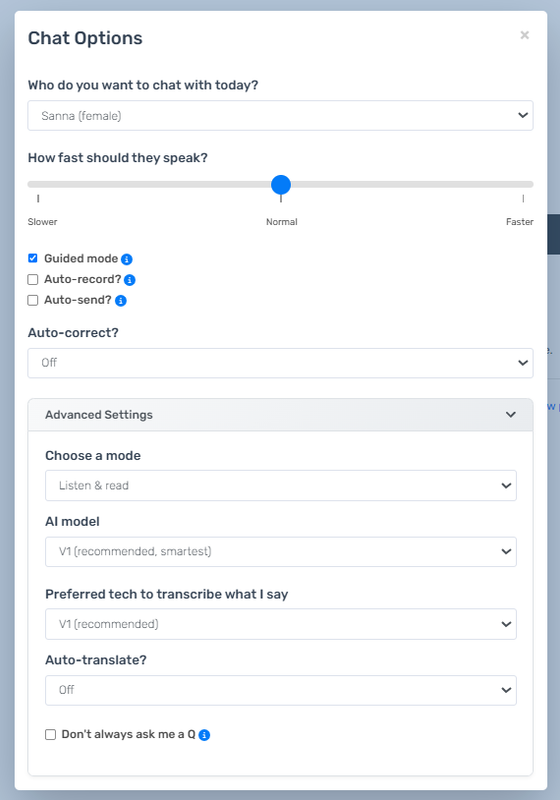Close the Chat Options dialog
The height and width of the screenshot is (800, 560).
point(524,35)
